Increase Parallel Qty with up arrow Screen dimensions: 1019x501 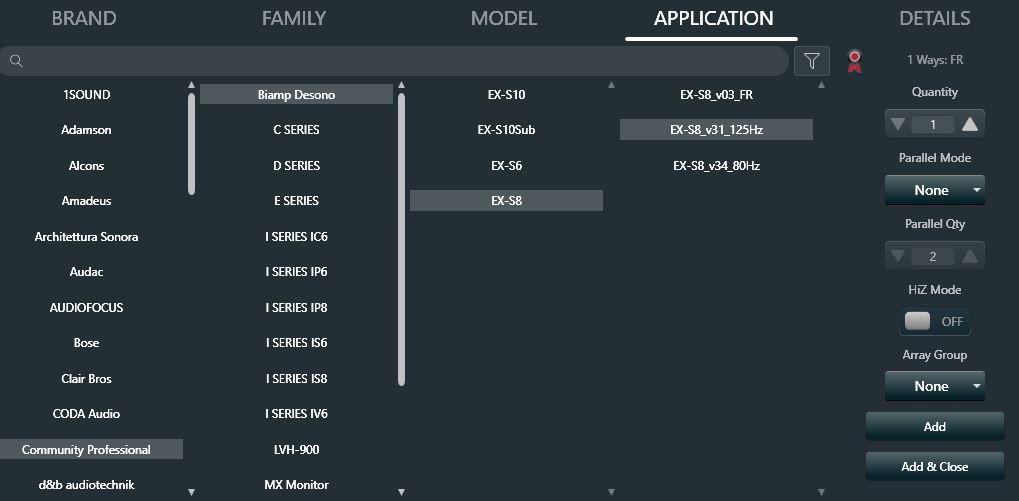(x=970, y=256)
